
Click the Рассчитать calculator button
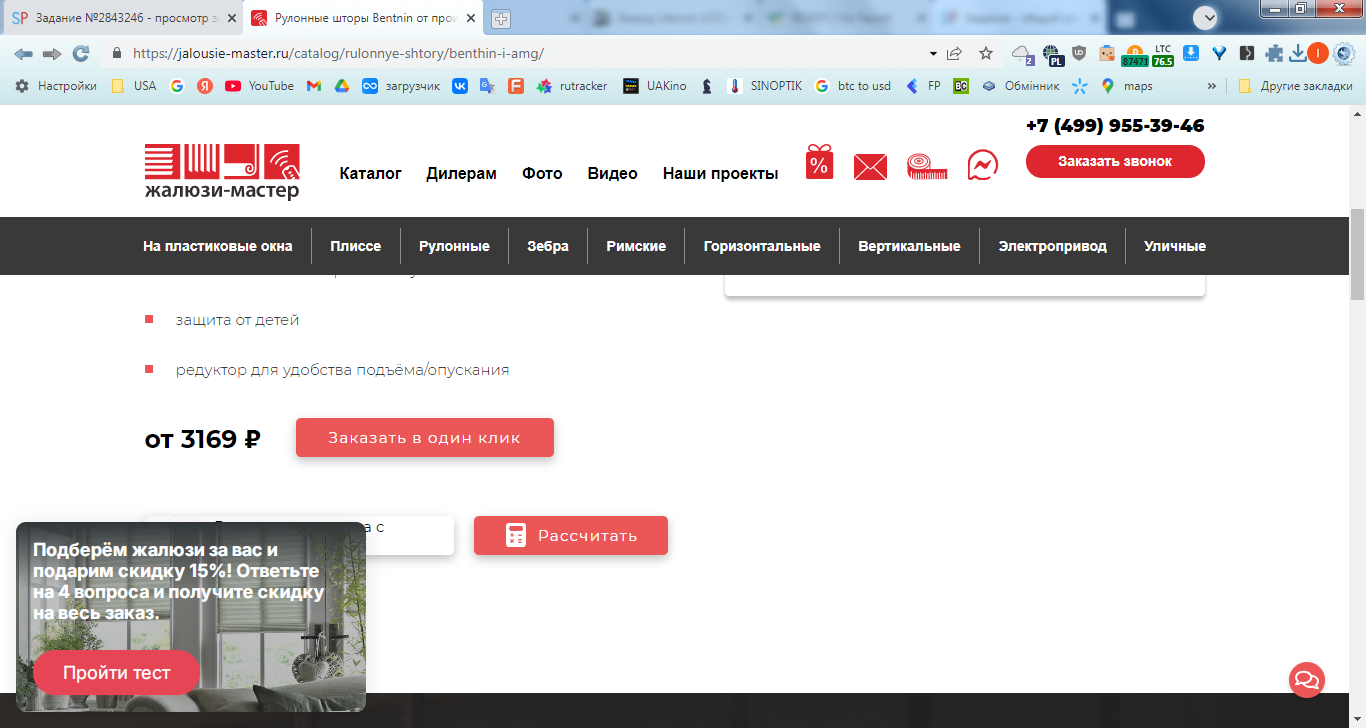(571, 535)
